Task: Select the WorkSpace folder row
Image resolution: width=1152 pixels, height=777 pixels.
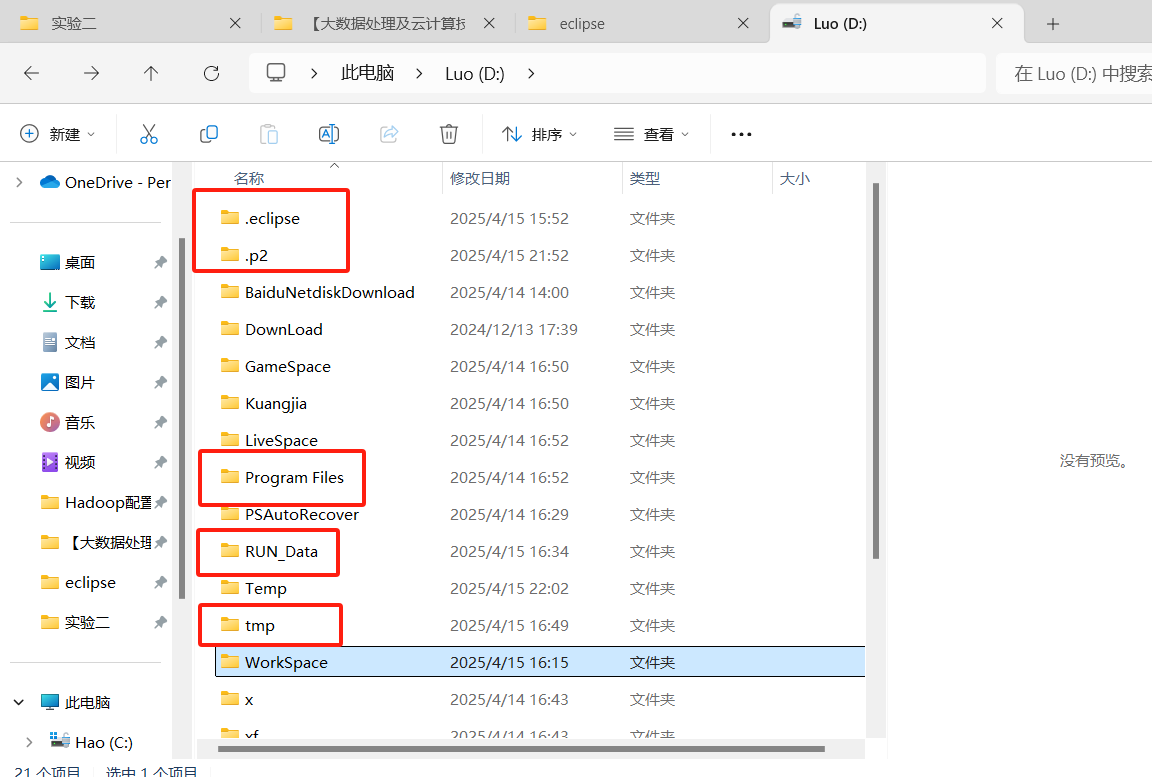Action: click(539, 662)
